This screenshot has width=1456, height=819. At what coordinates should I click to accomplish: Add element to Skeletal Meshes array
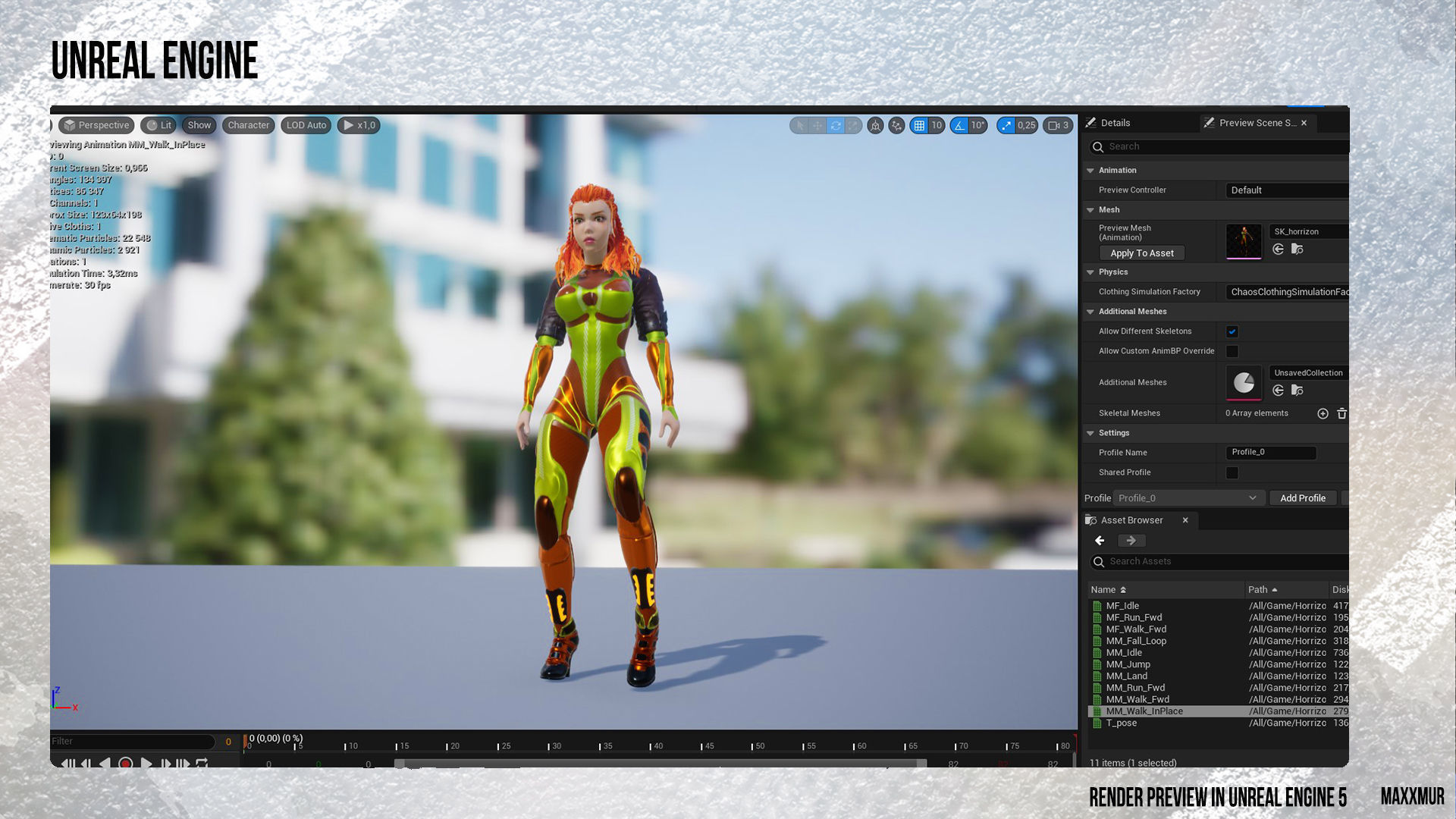tap(1323, 413)
